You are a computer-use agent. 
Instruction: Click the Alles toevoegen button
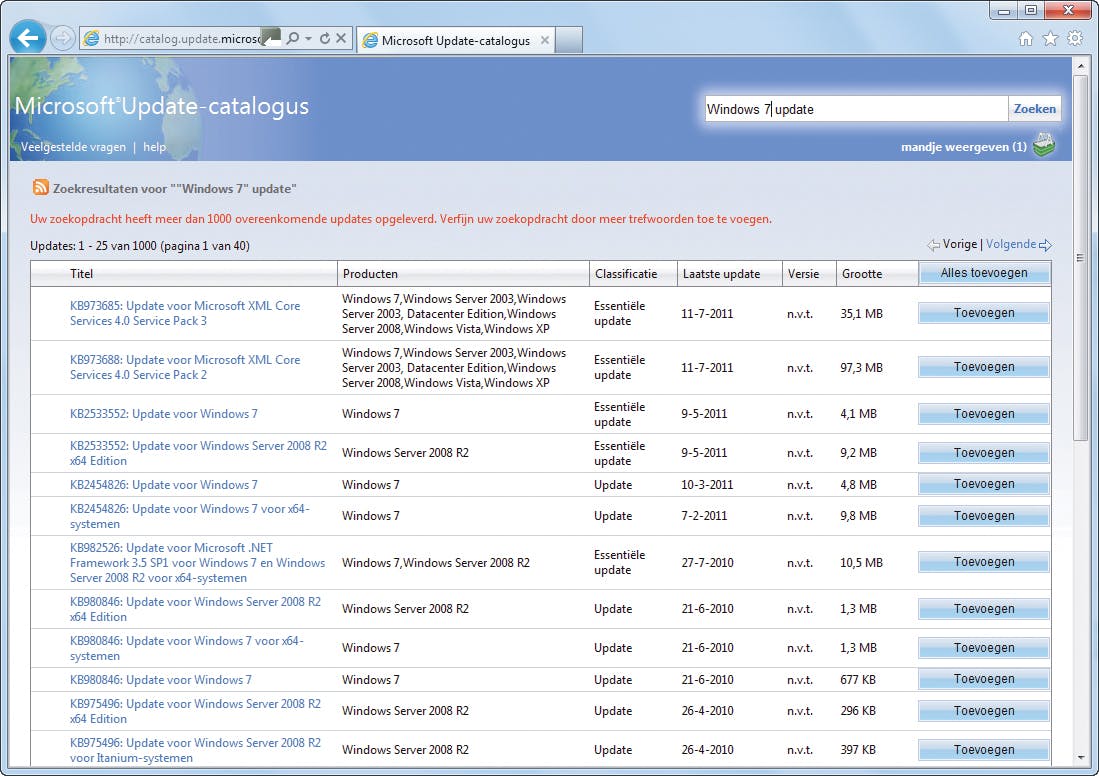pos(984,273)
